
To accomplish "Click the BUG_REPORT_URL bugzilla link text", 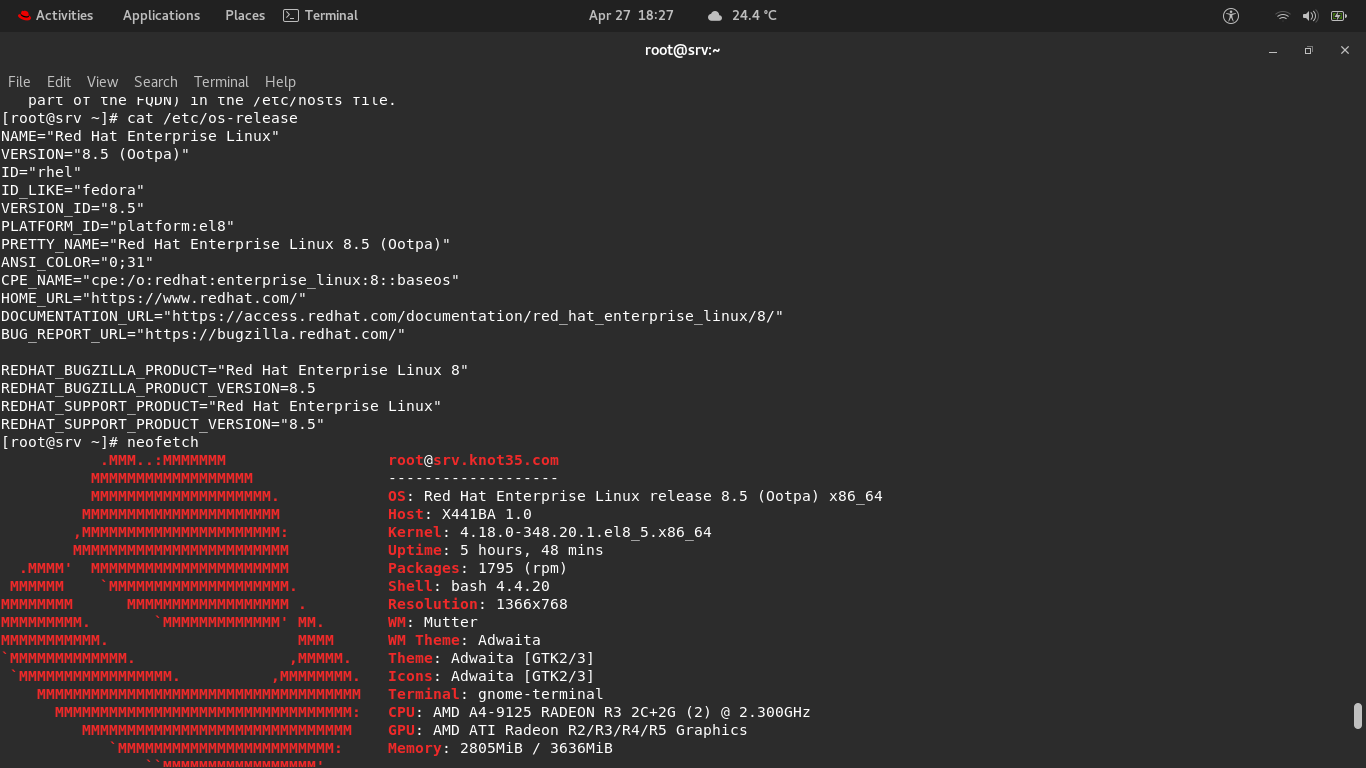I will click(271, 334).
